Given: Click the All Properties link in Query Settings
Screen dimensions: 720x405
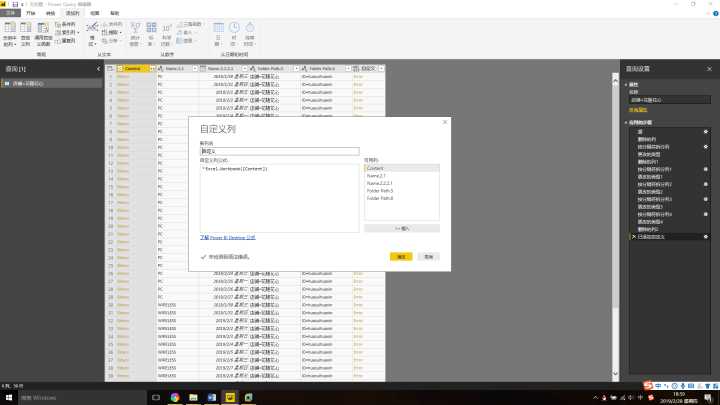Looking at the screenshot, I should pyautogui.click(x=638, y=110).
